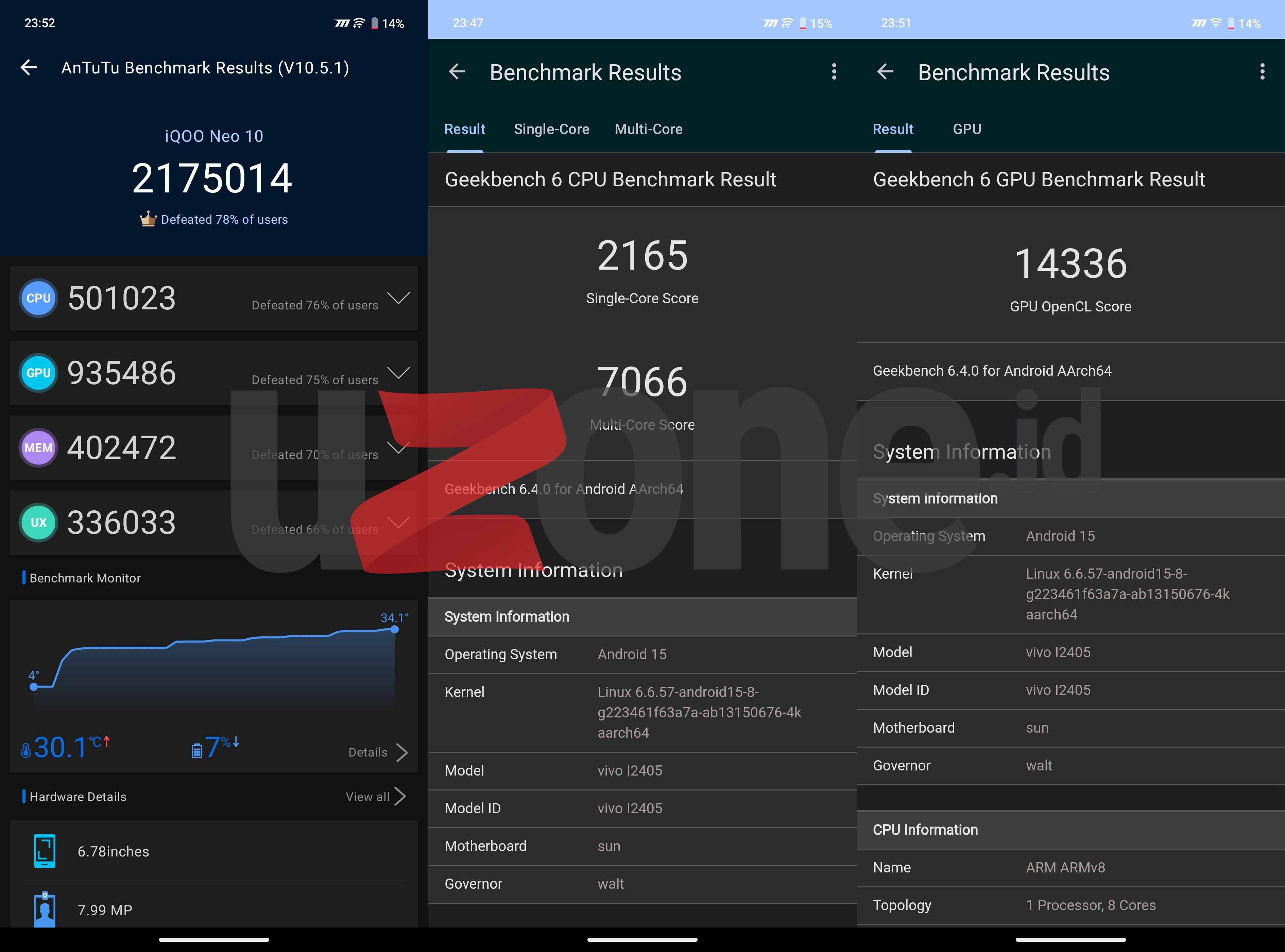Tap Model ID vivo I2405 in GPU results
The height and width of the screenshot is (952, 1285).
click(x=1070, y=690)
